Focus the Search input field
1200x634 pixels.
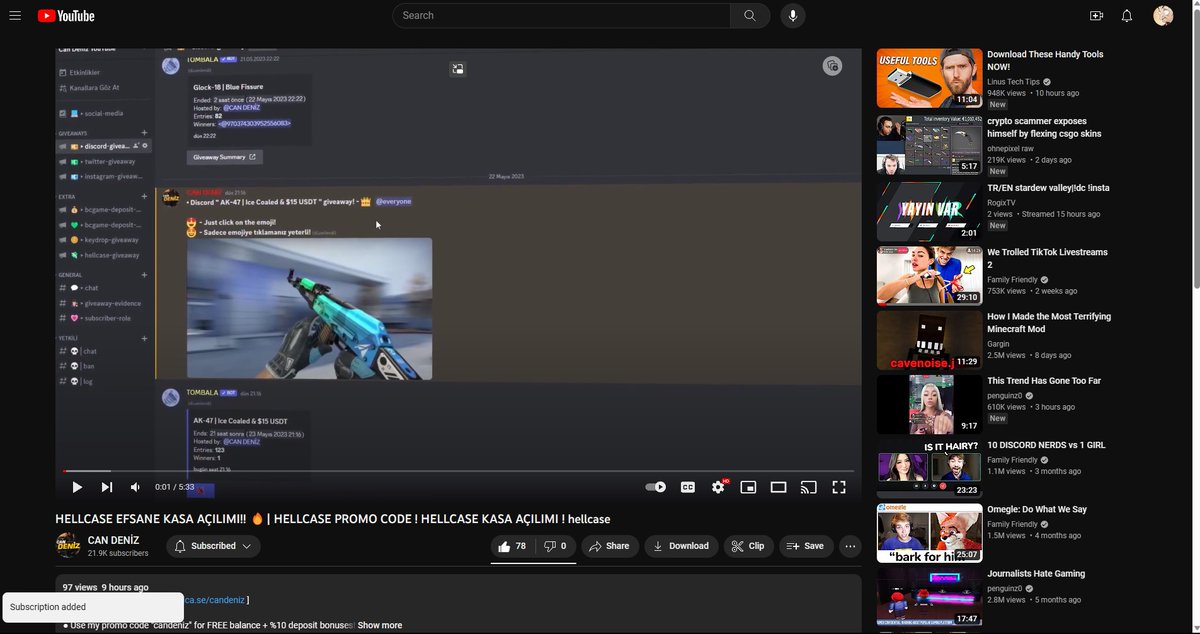(x=561, y=15)
